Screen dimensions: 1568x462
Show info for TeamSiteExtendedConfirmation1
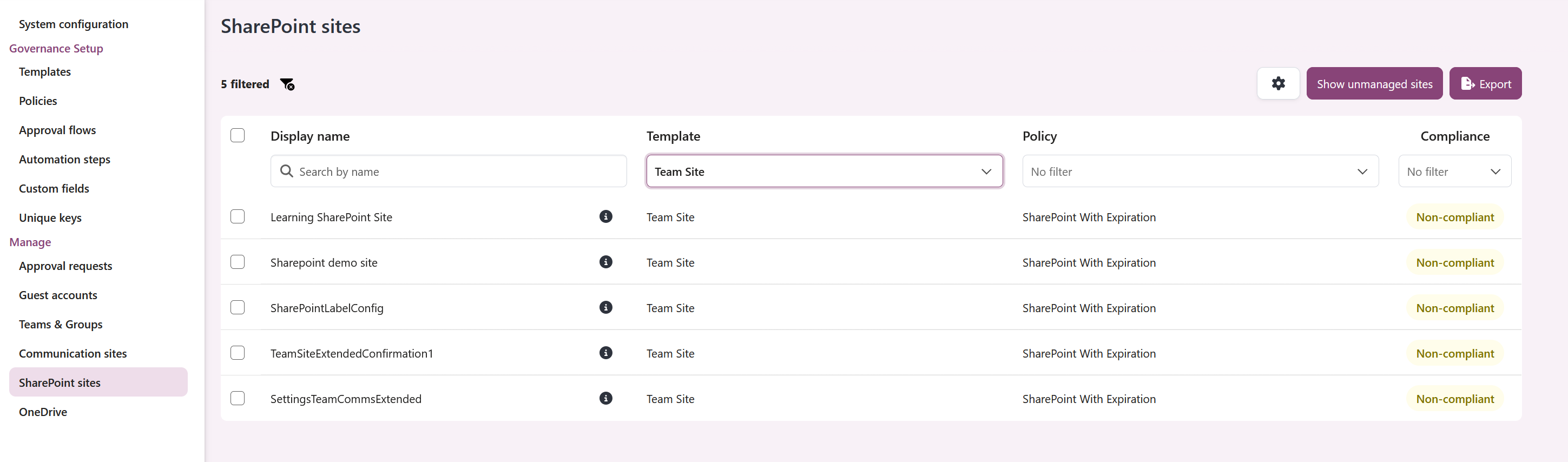coord(605,353)
